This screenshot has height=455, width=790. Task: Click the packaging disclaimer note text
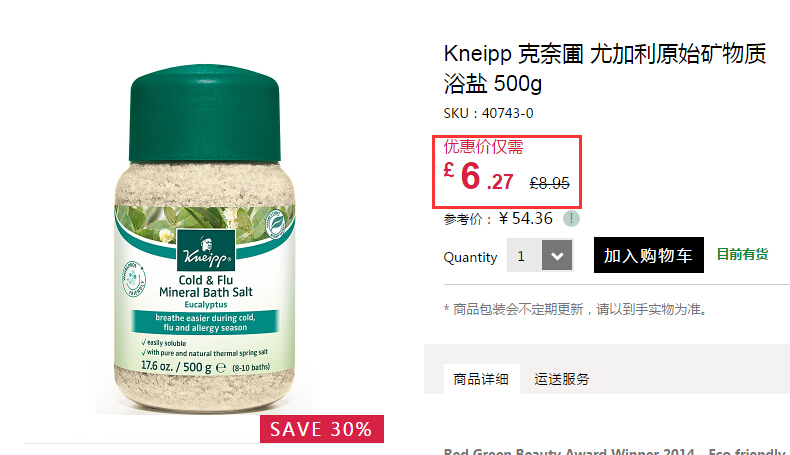click(x=575, y=309)
